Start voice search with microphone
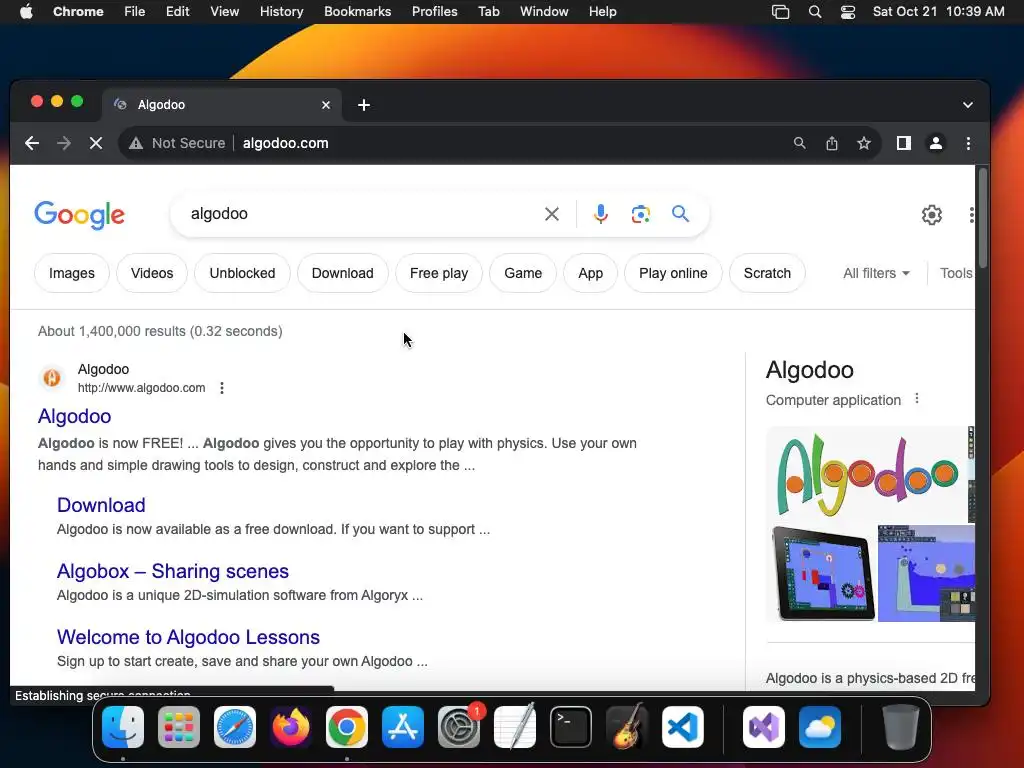 [600, 214]
